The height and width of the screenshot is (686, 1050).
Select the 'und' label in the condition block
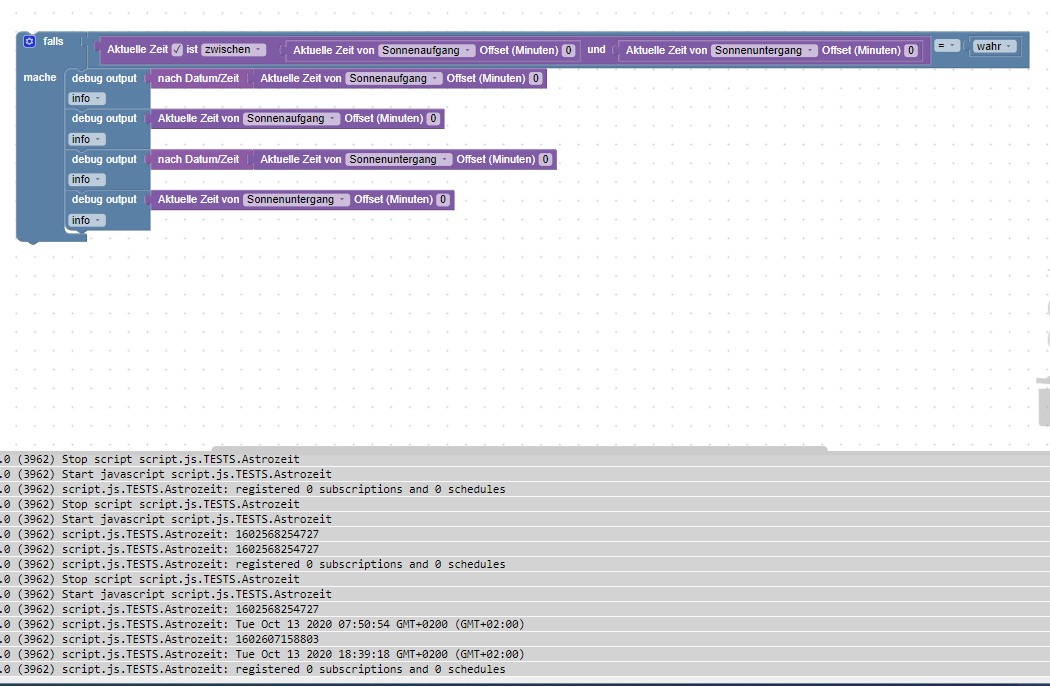click(596, 50)
